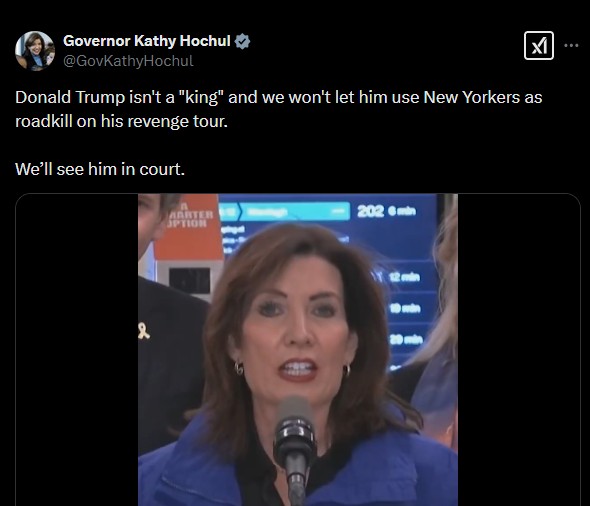
Task: Click the black letterbox left of the video
Action: [x=77, y=350]
